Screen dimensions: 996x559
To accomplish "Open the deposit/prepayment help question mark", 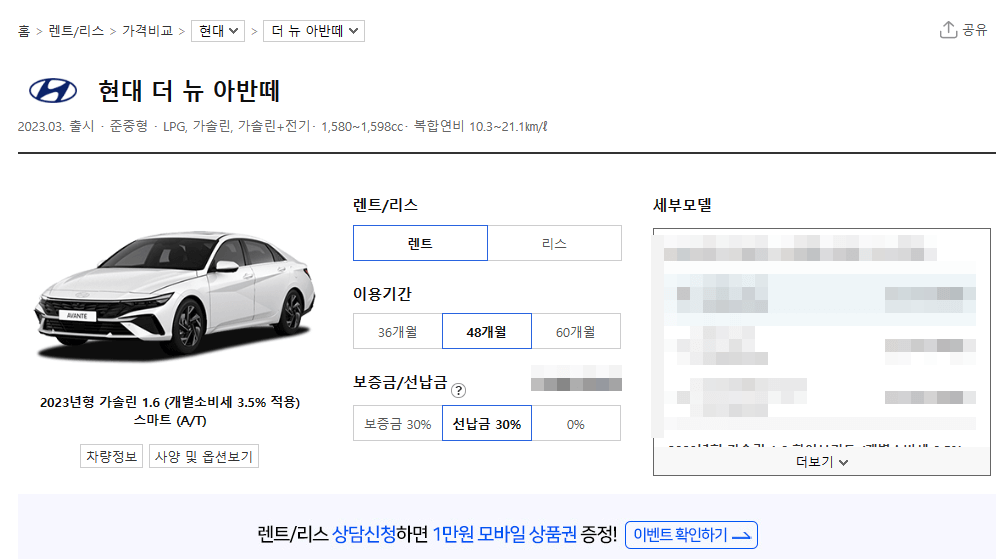I will click(x=458, y=391).
